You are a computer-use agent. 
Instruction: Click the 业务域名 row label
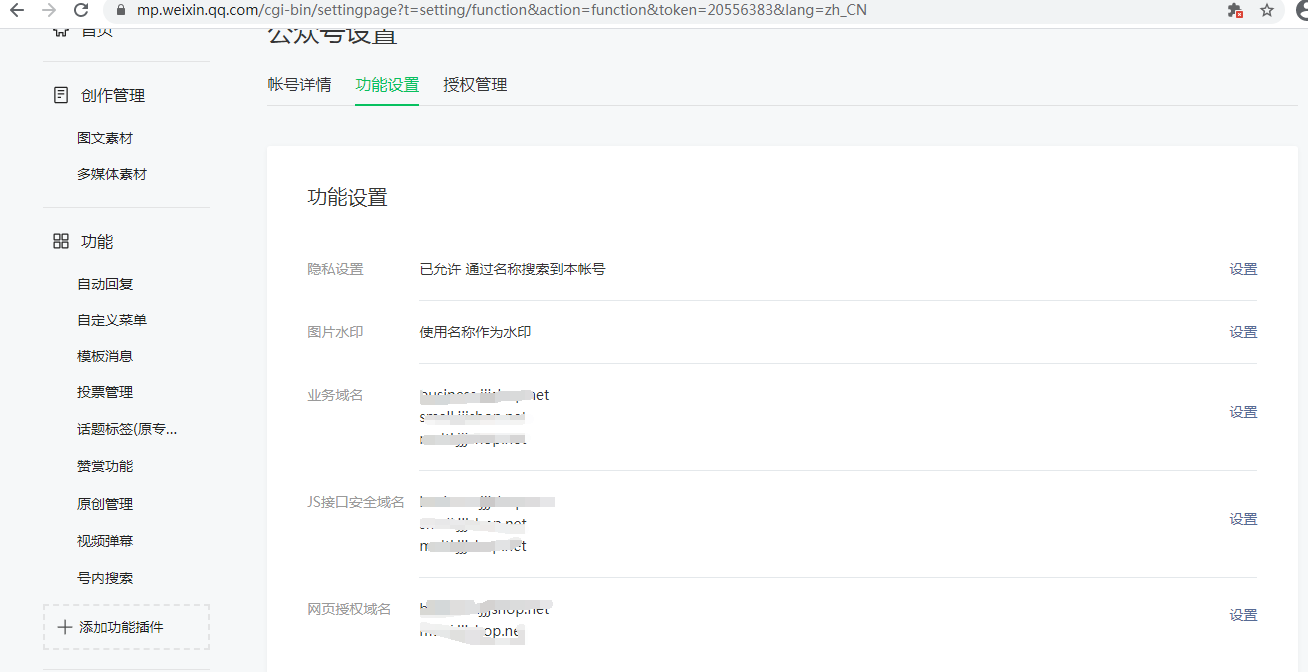335,395
